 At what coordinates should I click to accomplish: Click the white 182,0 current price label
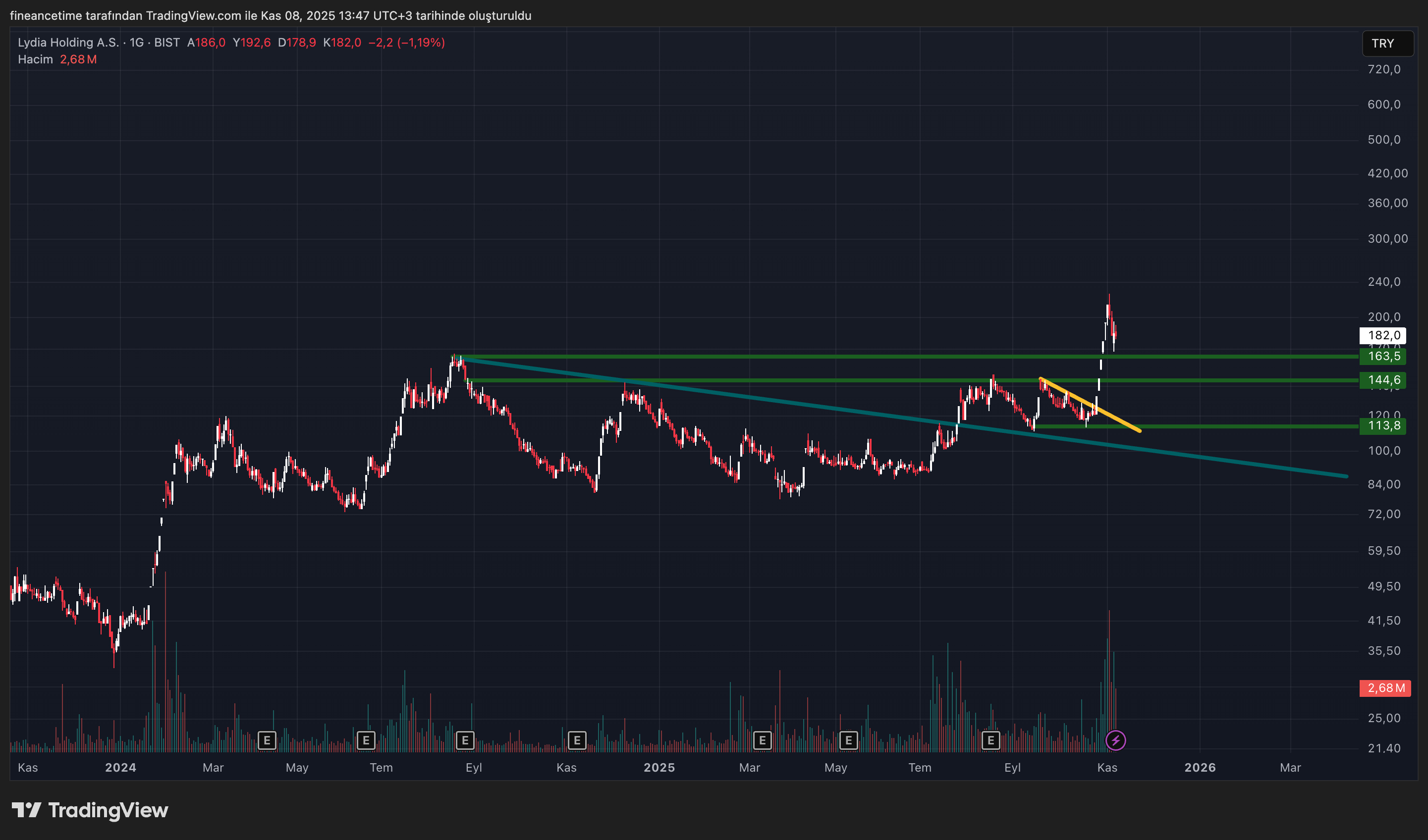1383,335
